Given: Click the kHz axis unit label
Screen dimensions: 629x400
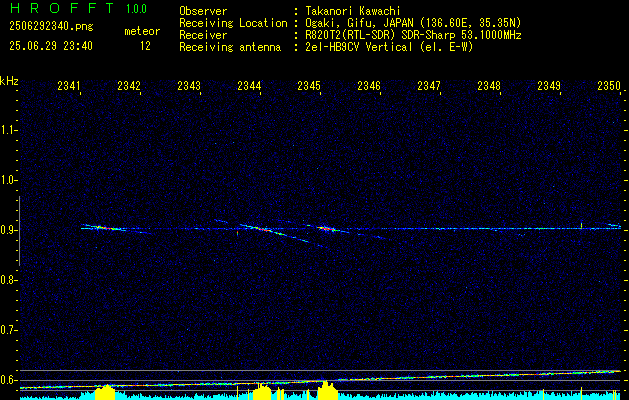Looking at the screenshot, I should (x=9, y=81).
